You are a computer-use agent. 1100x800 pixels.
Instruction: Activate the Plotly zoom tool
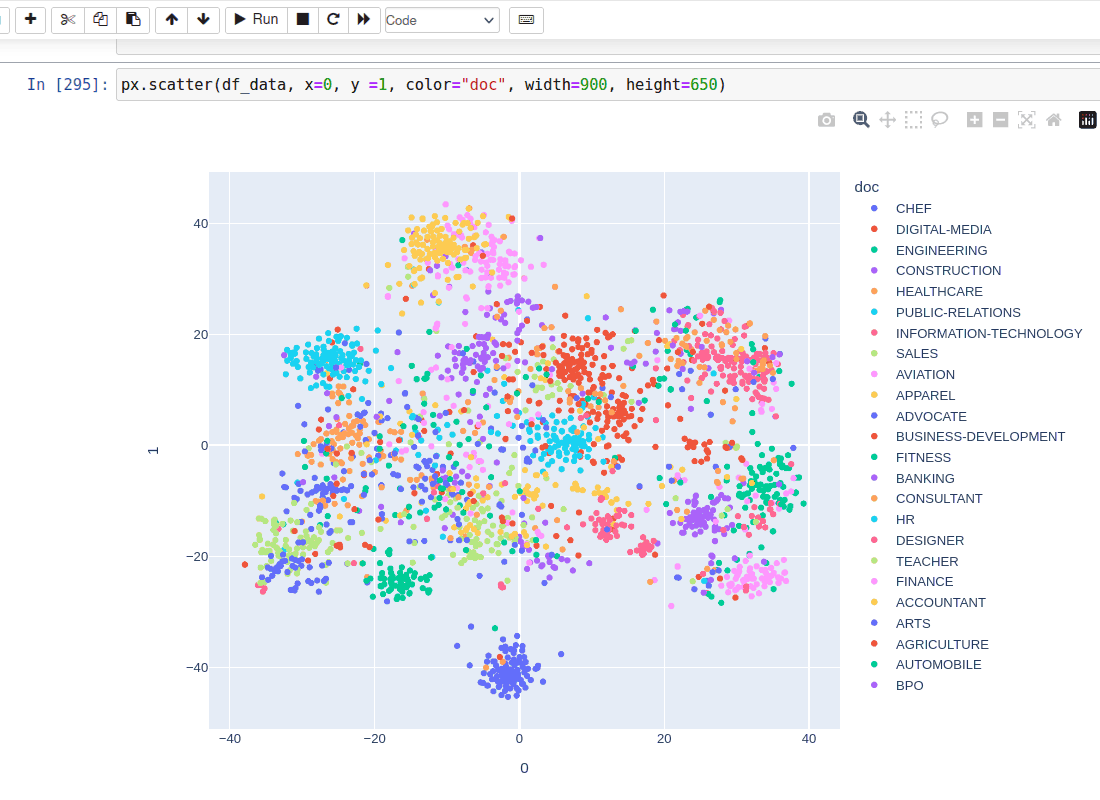click(x=861, y=118)
